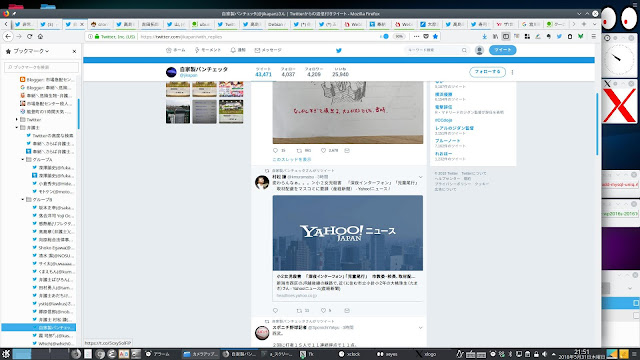Close the bookmarks sidebar with X
Viewport: 640px width, 360px height.
coord(74,51)
